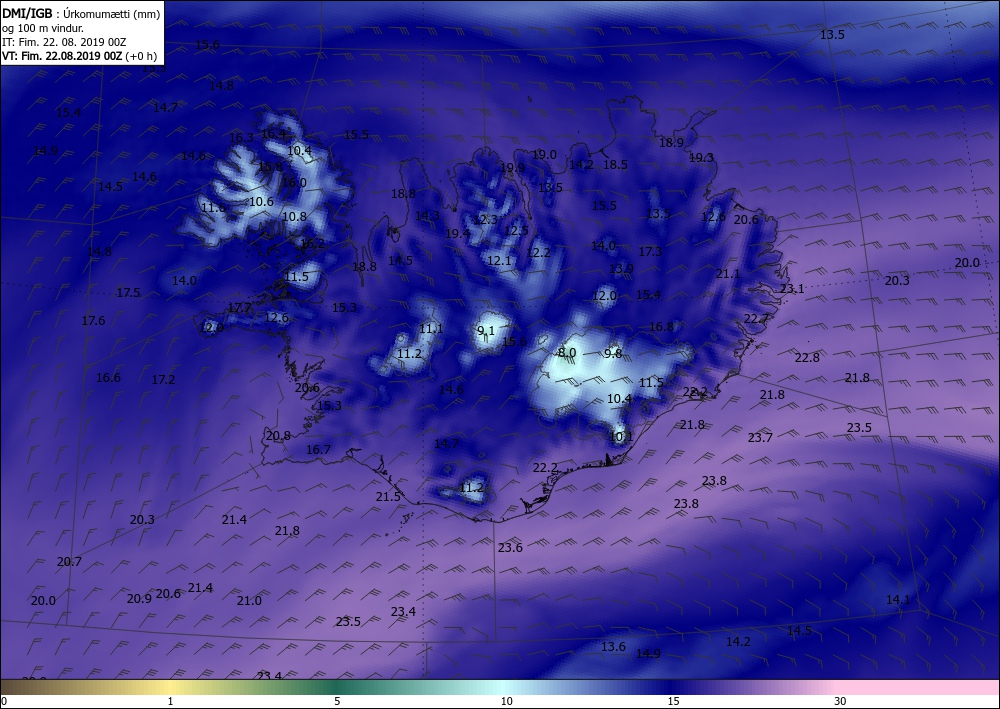Click the map value 16.2
This screenshot has height=709, width=1000.
312,244
